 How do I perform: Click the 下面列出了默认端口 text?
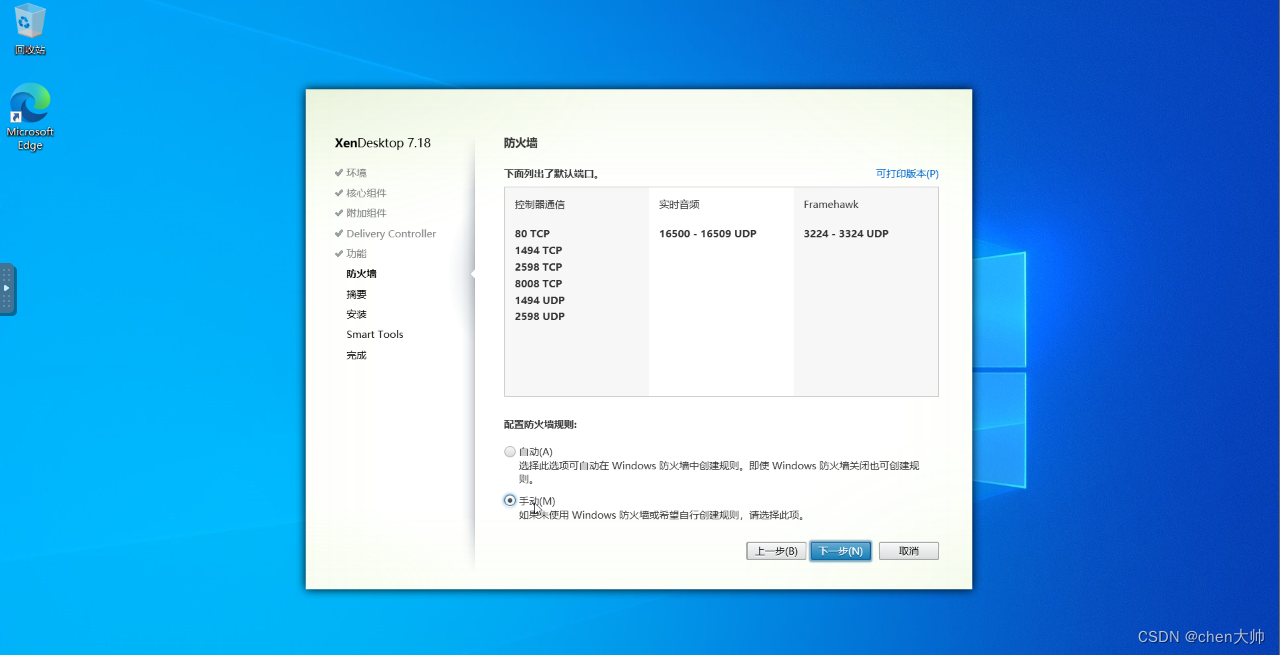click(551, 174)
